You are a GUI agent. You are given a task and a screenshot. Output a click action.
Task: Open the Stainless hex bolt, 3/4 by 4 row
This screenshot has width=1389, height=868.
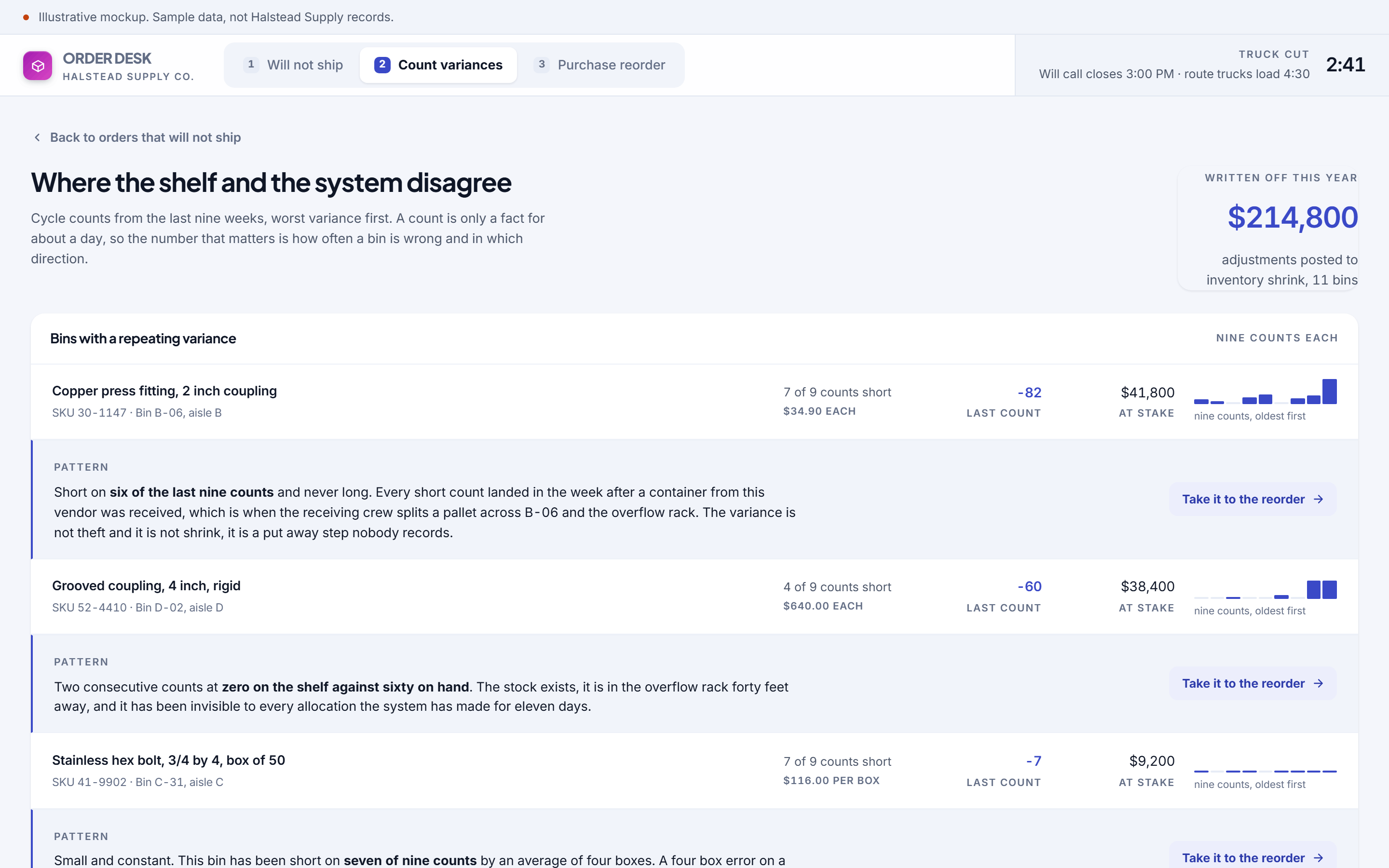coord(694,771)
